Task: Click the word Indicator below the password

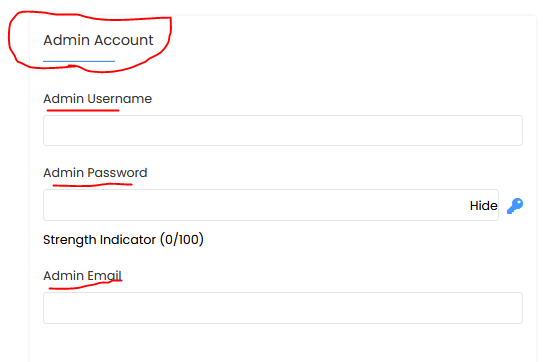Action: [x=127, y=239]
